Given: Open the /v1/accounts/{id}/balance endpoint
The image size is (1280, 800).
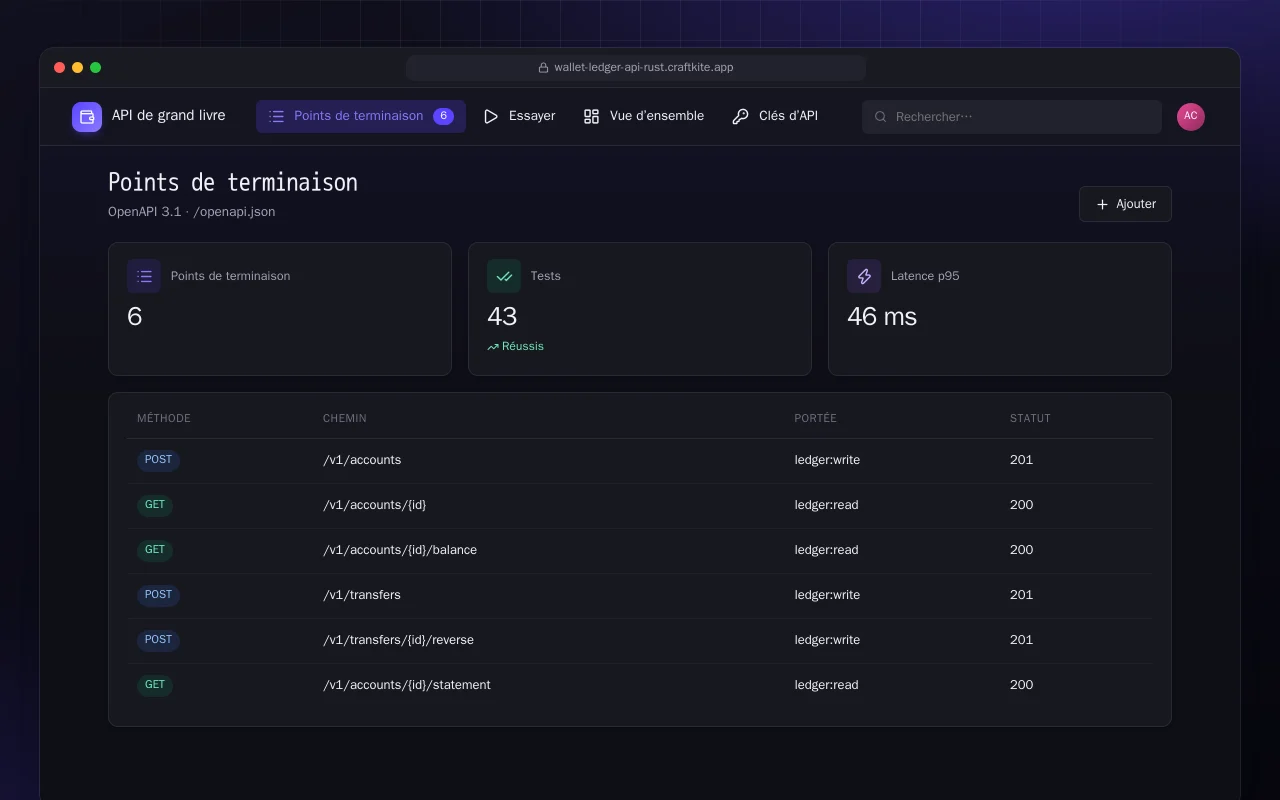Looking at the screenshot, I should (400, 550).
